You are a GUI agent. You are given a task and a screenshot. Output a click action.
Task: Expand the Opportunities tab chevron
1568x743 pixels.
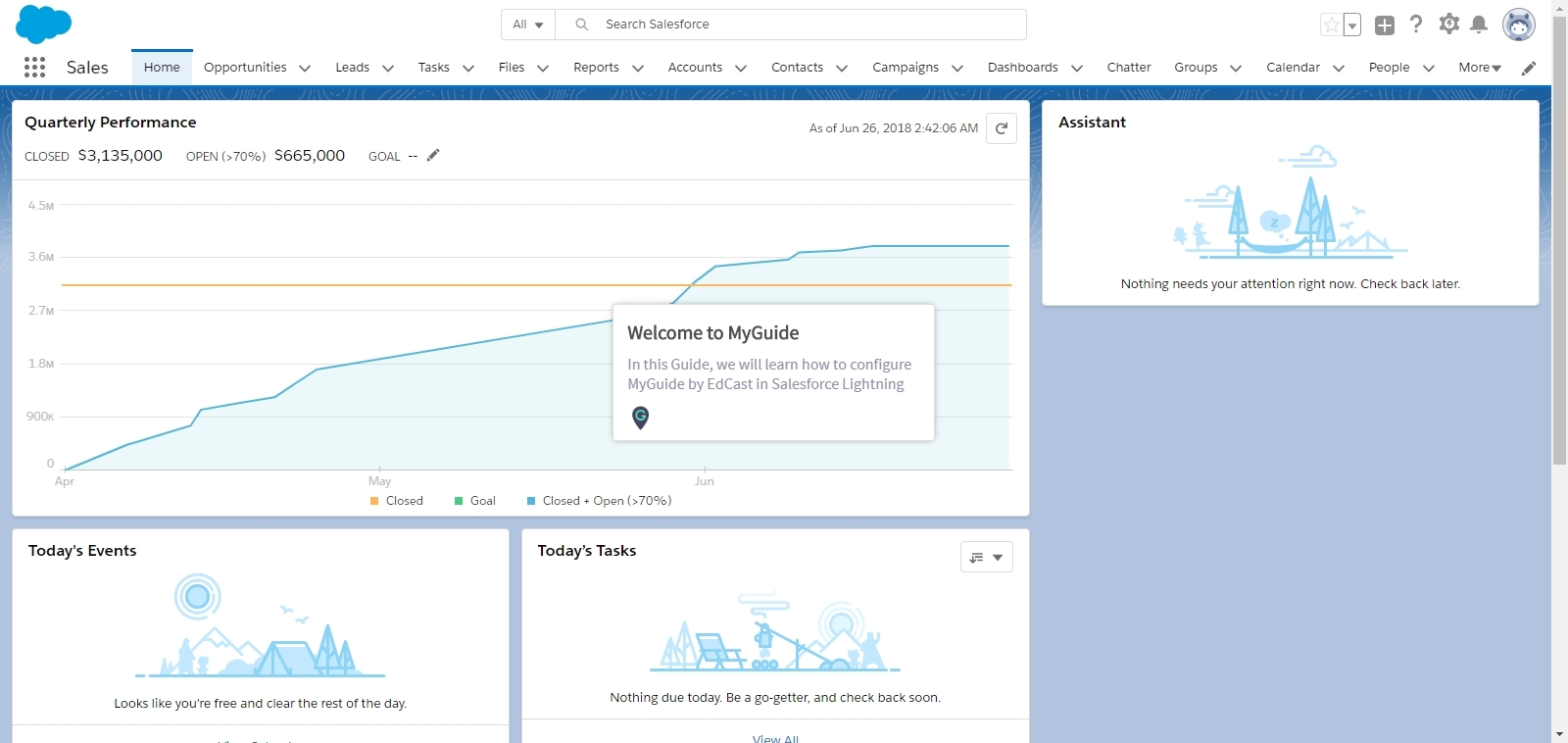tap(305, 69)
